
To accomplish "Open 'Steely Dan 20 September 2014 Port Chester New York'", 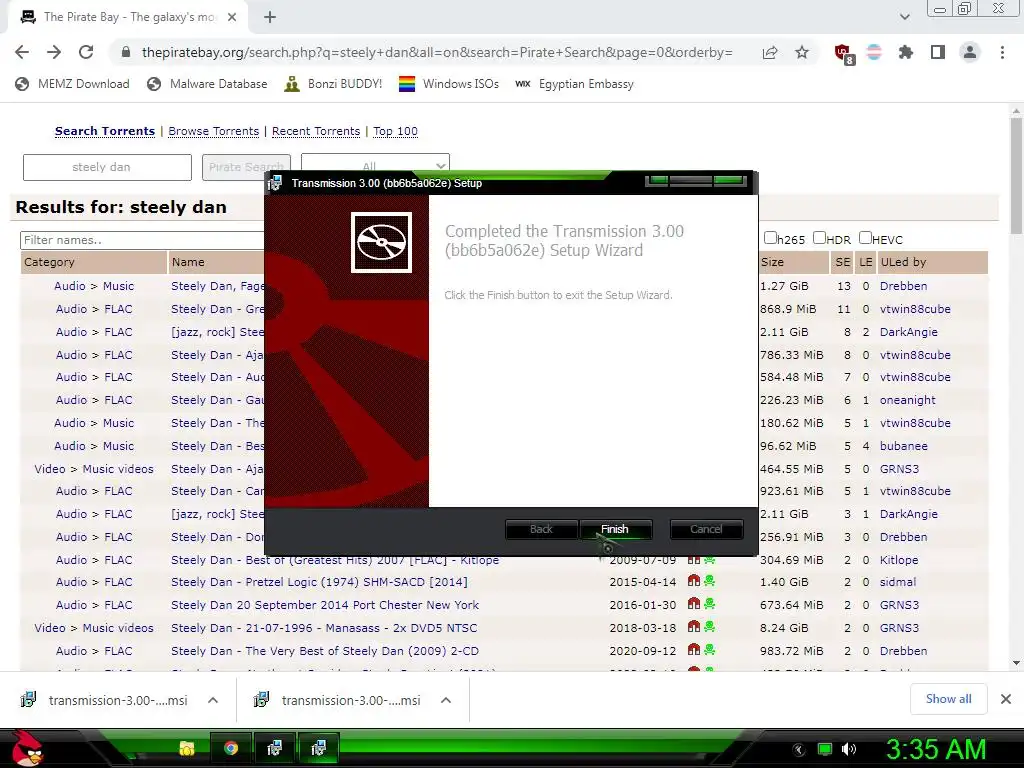I will point(325,605).
